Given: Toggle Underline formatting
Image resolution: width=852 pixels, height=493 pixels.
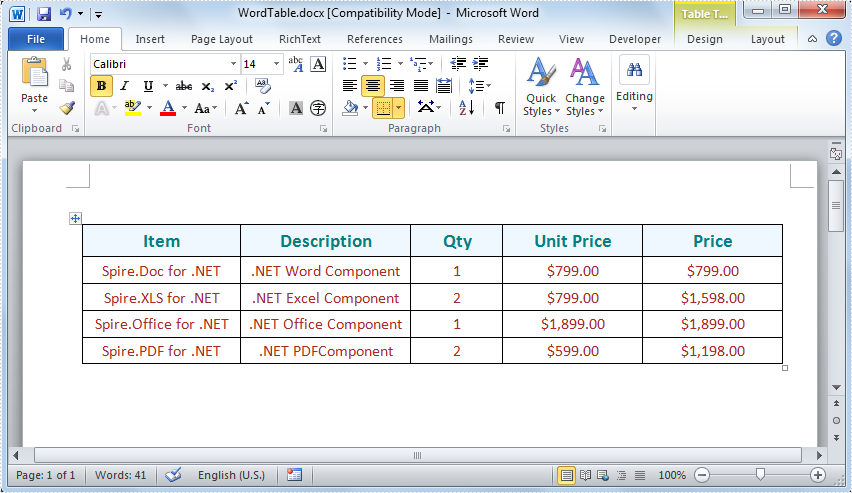Looking at the screenshot, I should pyautogui.click(x=148, y=86).
